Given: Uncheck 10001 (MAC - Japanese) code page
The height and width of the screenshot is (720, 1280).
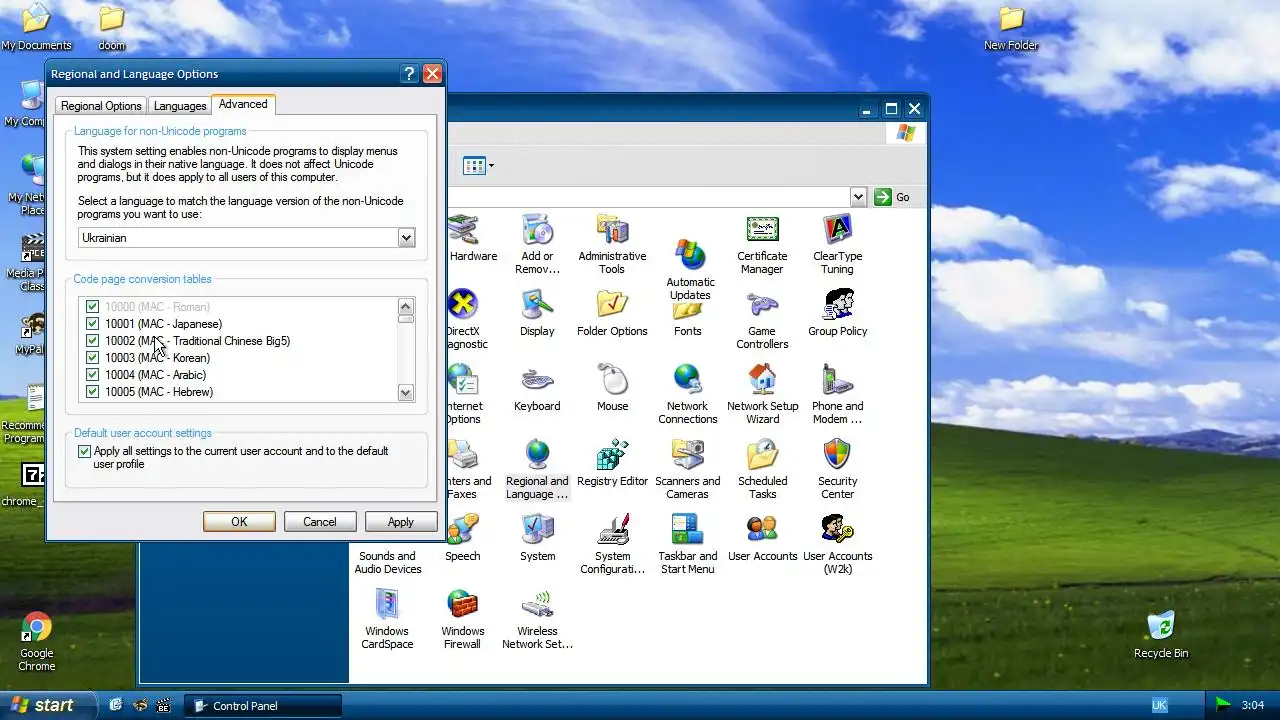Looking at the screenshot, I should (92, 324).
